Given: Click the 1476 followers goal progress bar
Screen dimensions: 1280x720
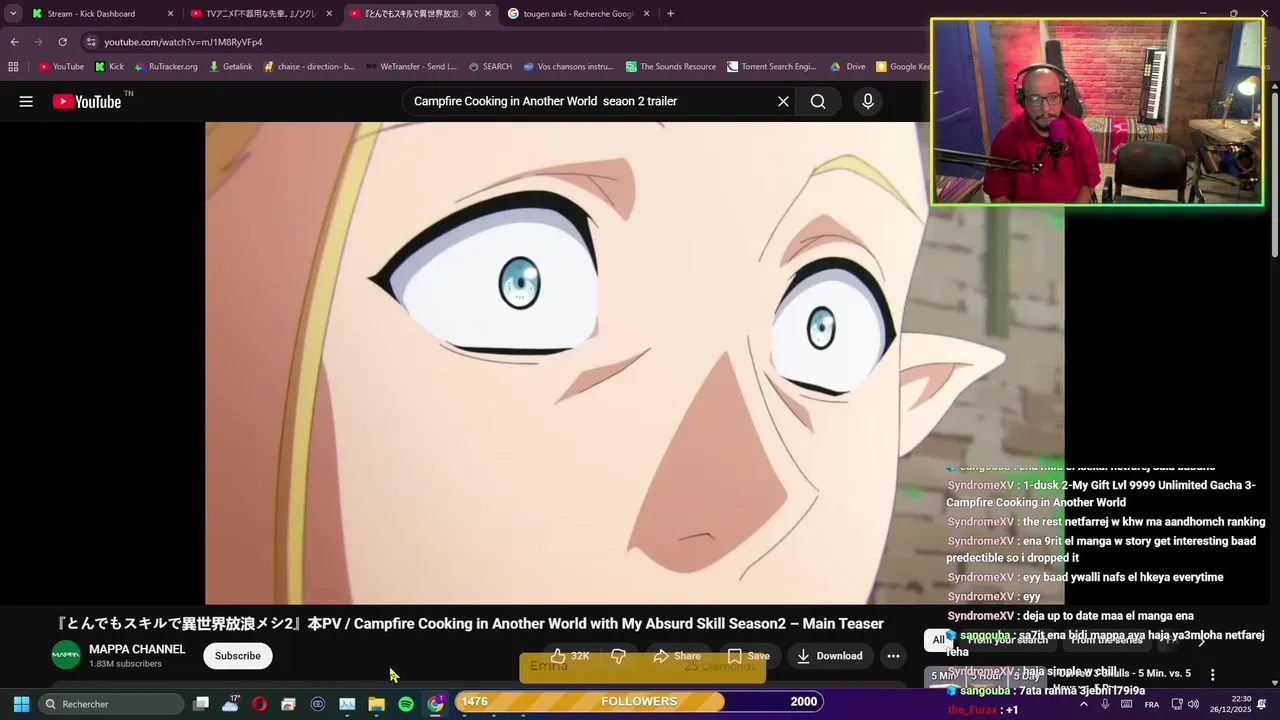Looking at the screenshot, I should click(639, 701).
